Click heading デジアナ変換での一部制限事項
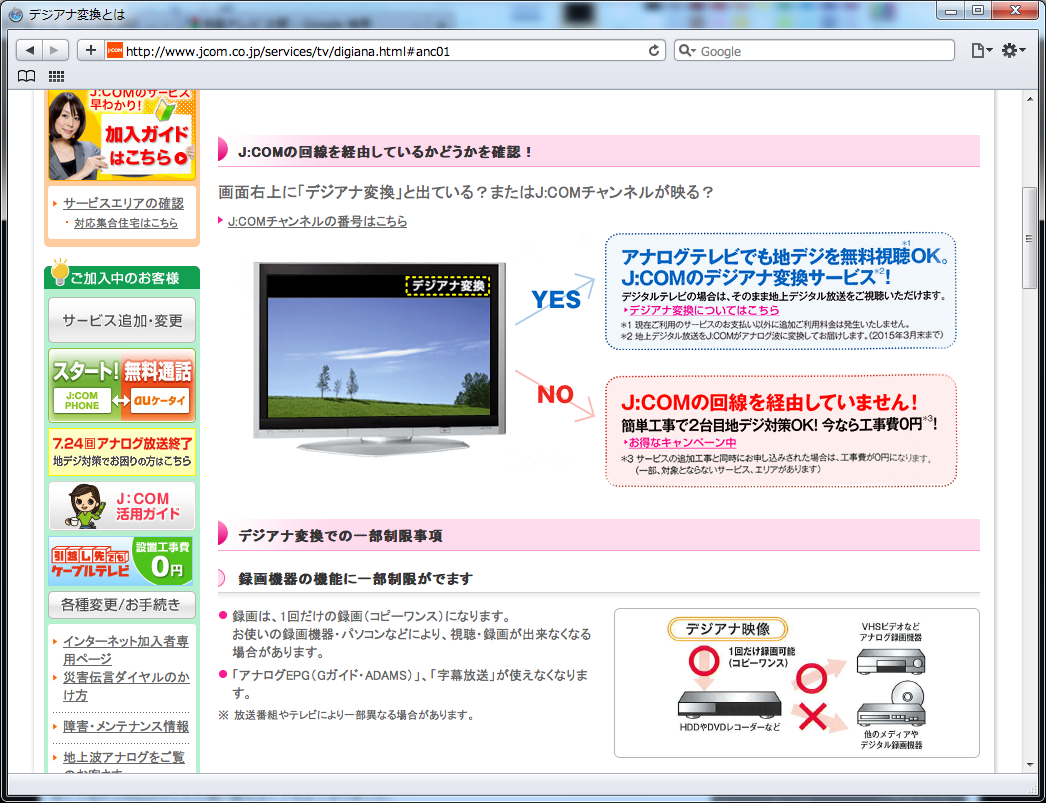Viewport: 1046px width, 803px height. point(340,536)
